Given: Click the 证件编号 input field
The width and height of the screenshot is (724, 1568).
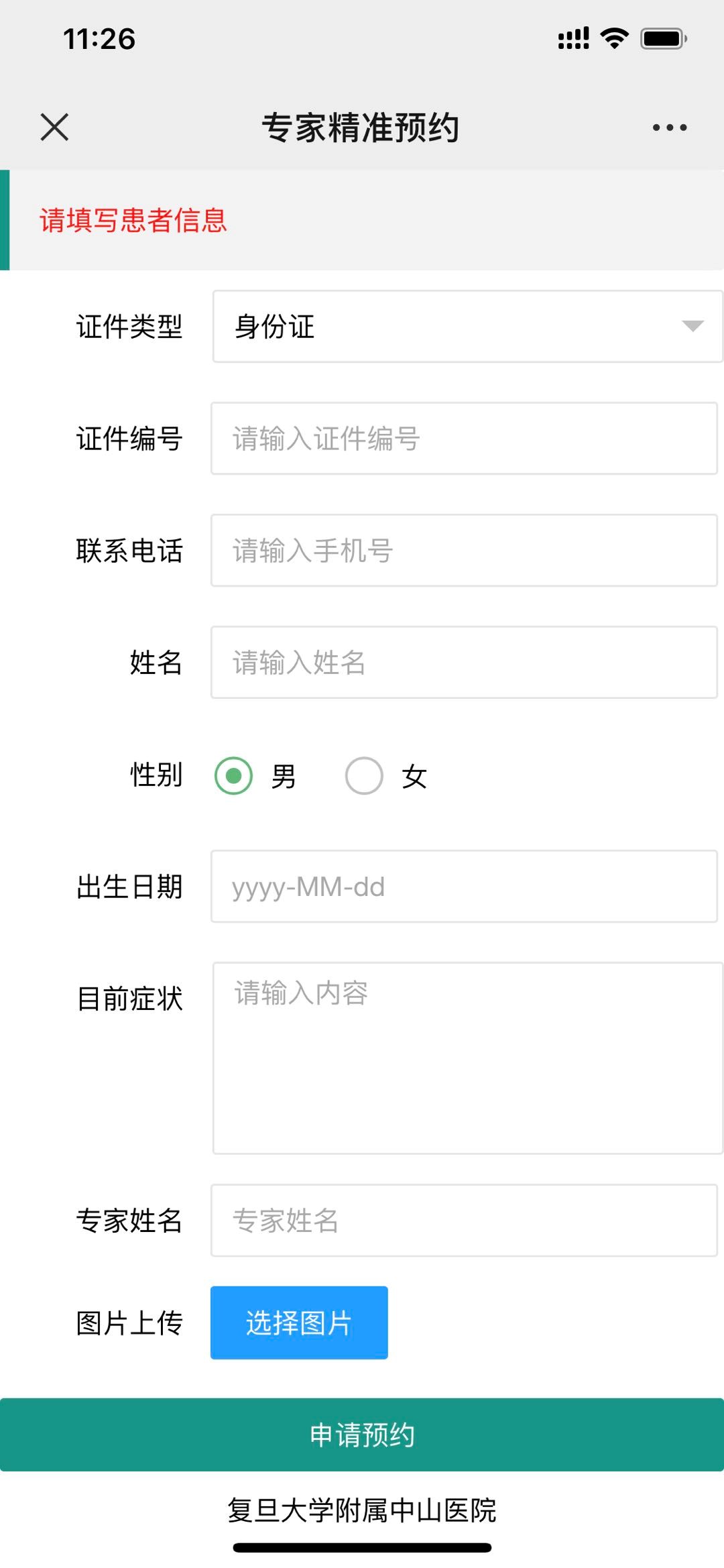Looking at the screenshot, I should [467, 439].
